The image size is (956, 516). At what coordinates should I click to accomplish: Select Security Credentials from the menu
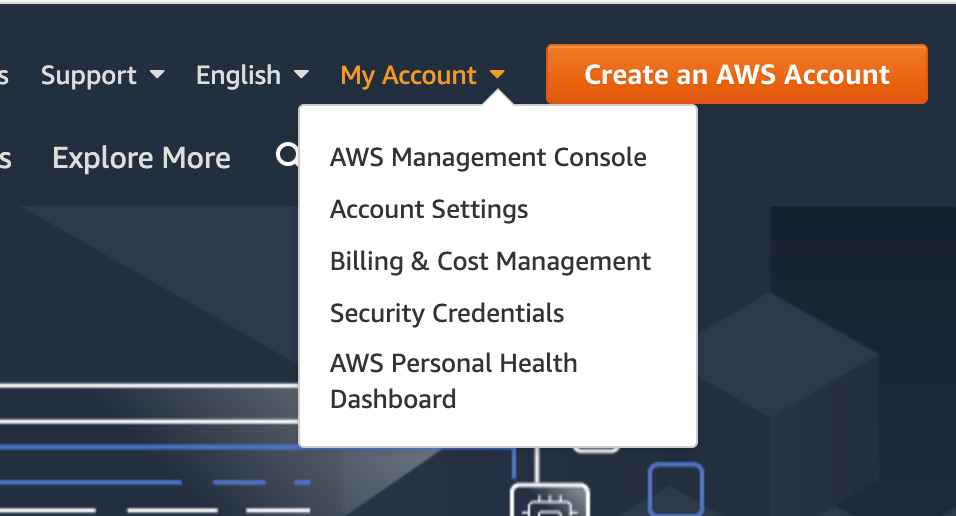447,313
